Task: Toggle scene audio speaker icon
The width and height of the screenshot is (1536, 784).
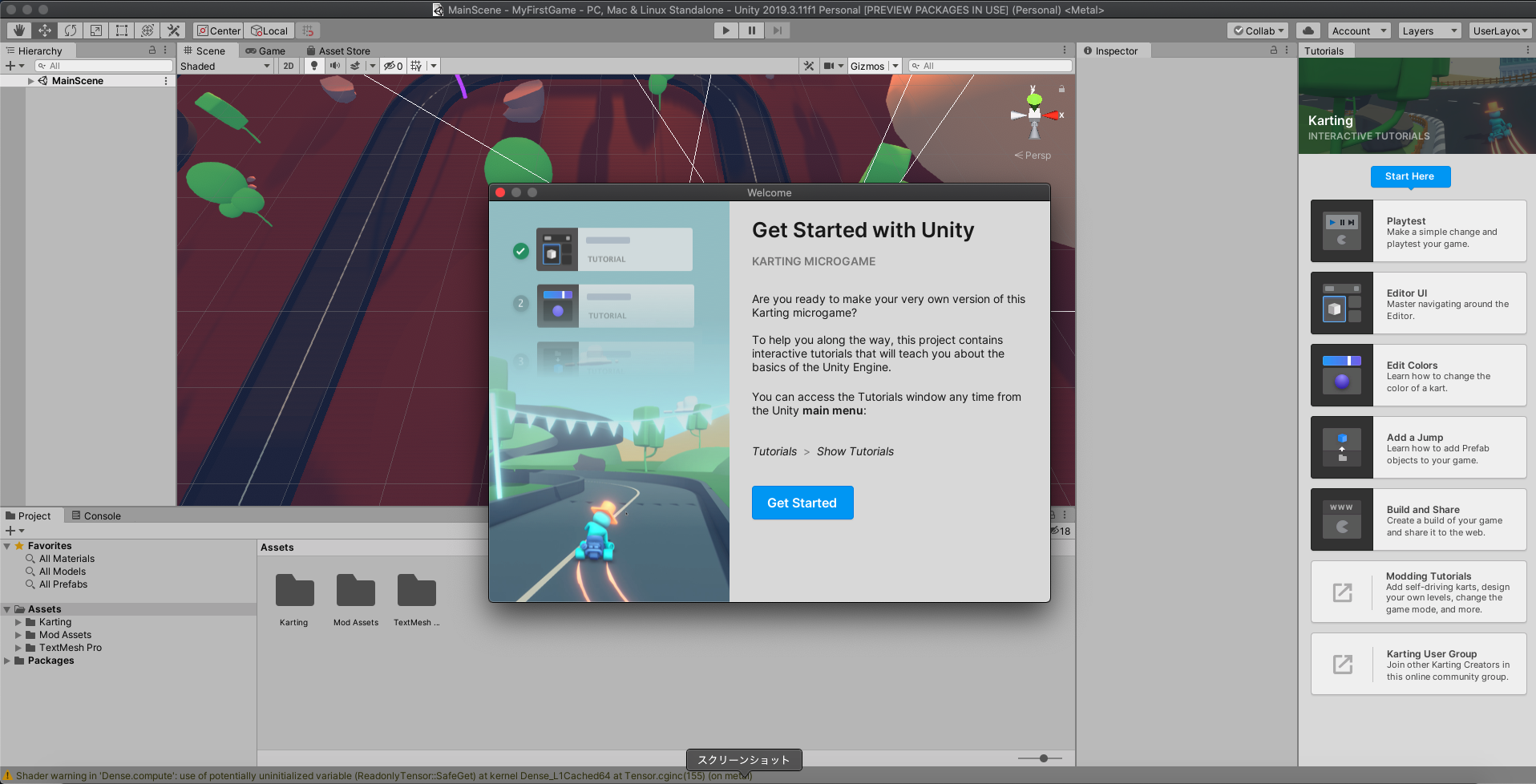Action: (x=335, y=66)
